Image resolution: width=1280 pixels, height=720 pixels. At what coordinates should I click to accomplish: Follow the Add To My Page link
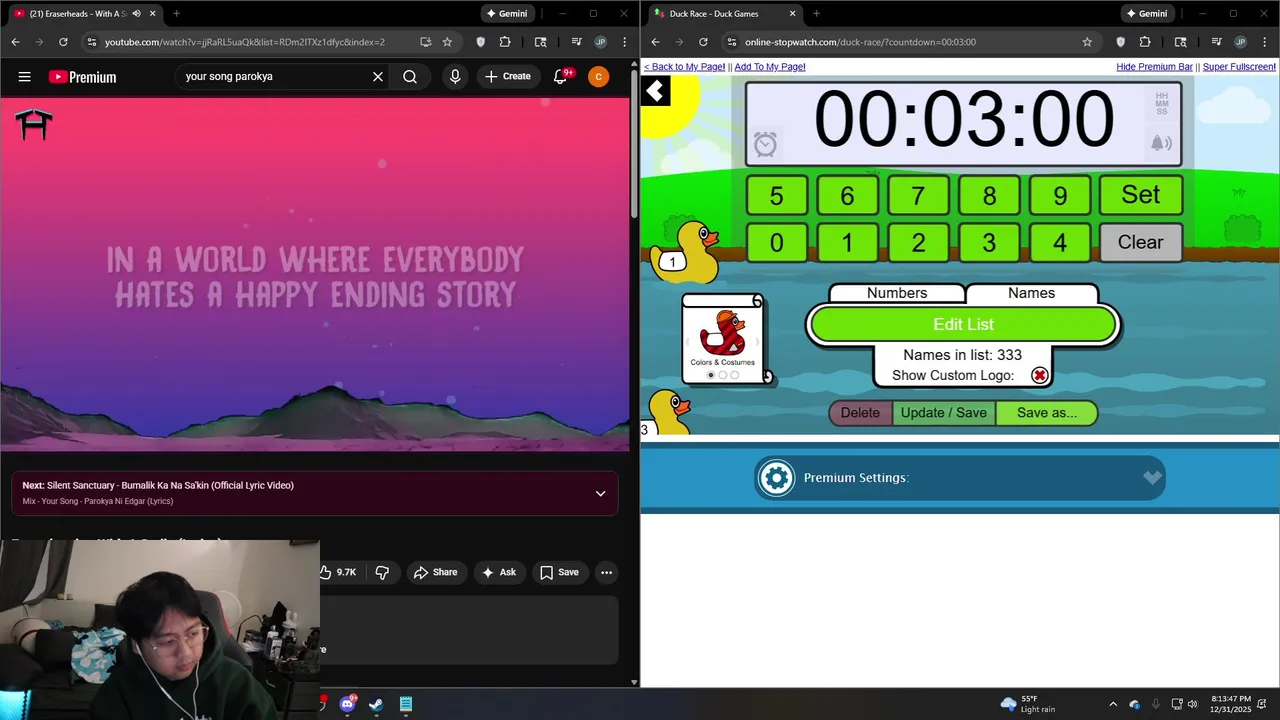770,67
